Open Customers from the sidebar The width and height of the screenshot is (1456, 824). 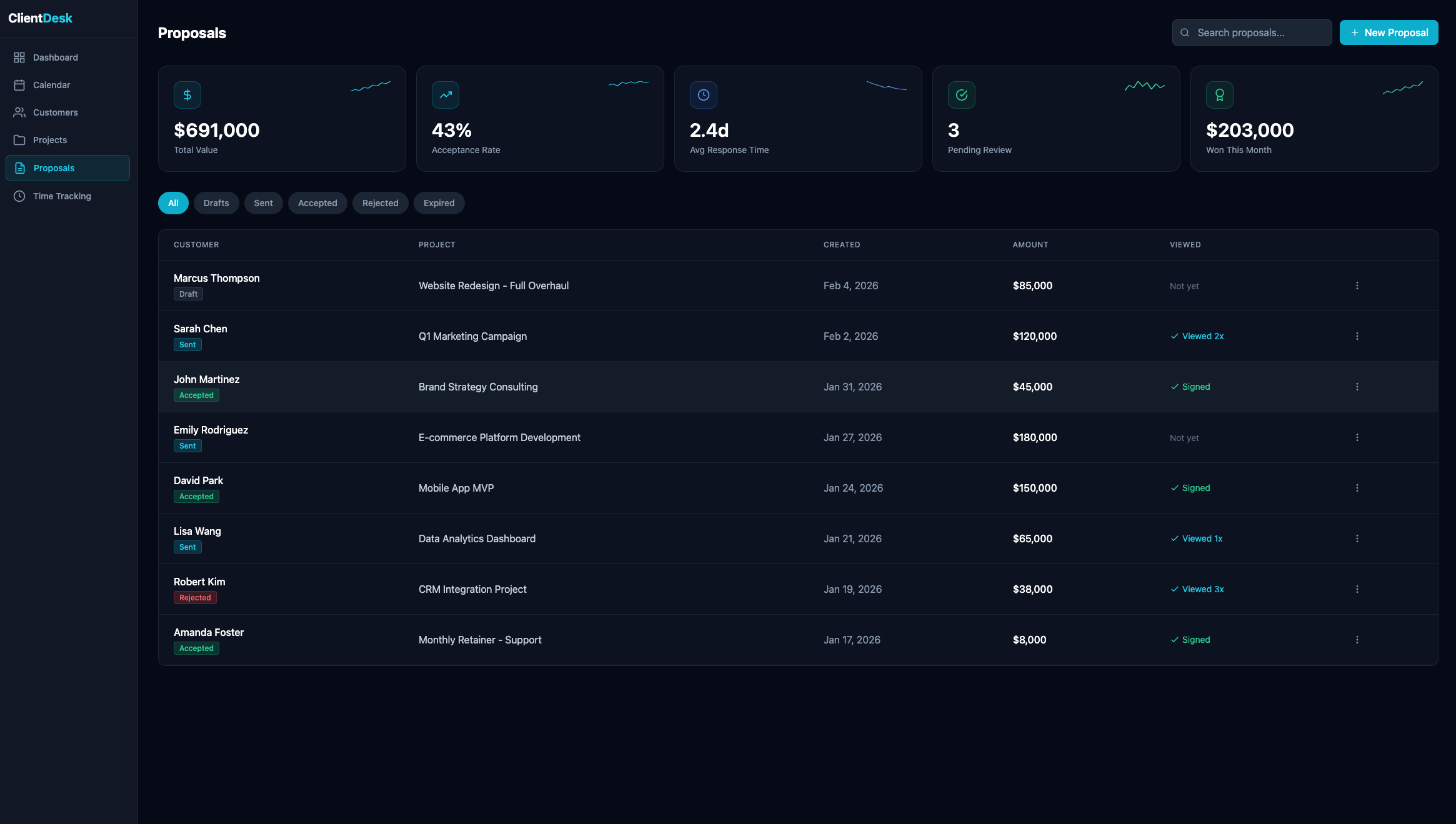[55, 112]
